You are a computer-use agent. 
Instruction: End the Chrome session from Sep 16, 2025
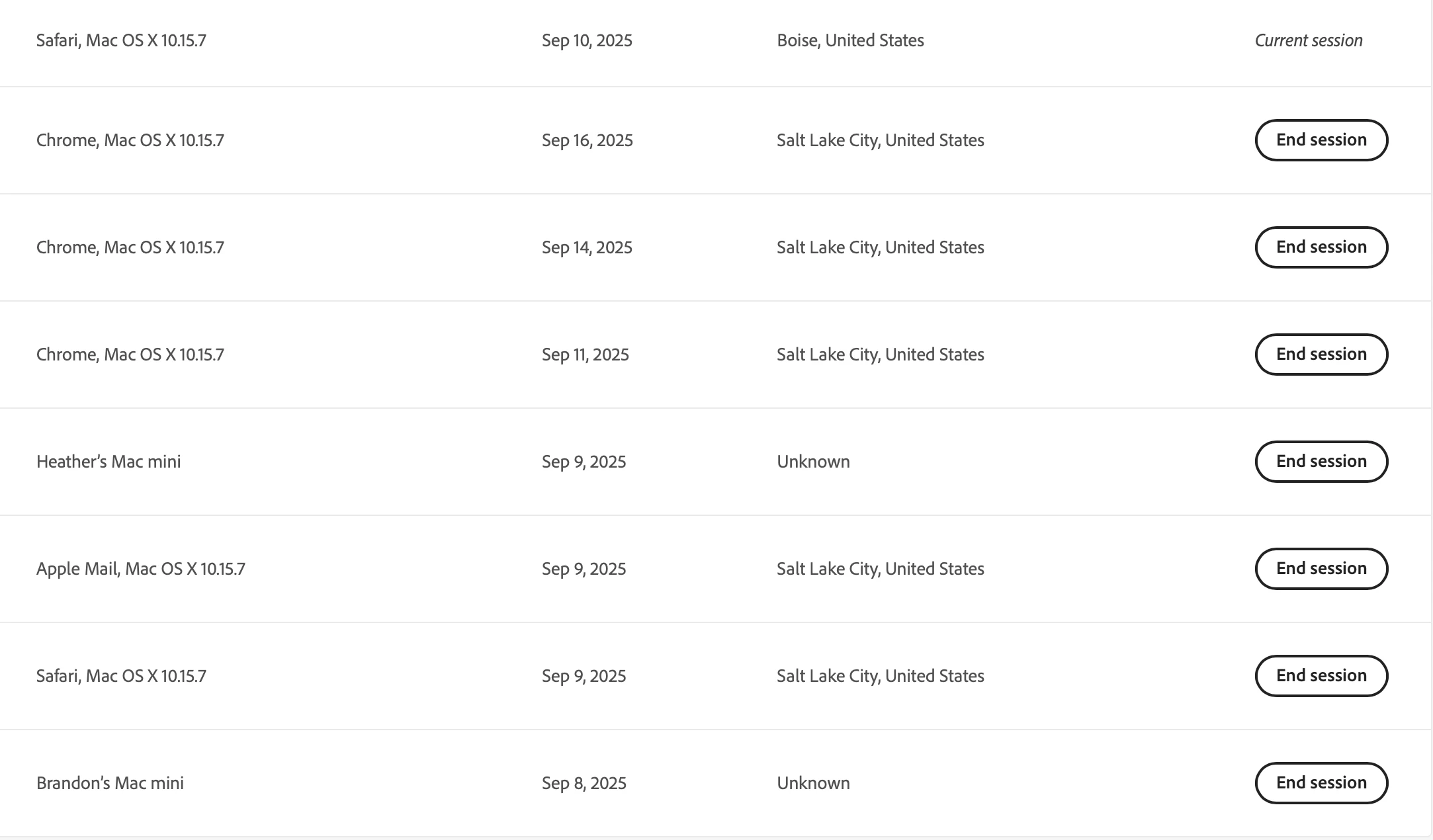pyautogui.click(x=1321, y=140)
